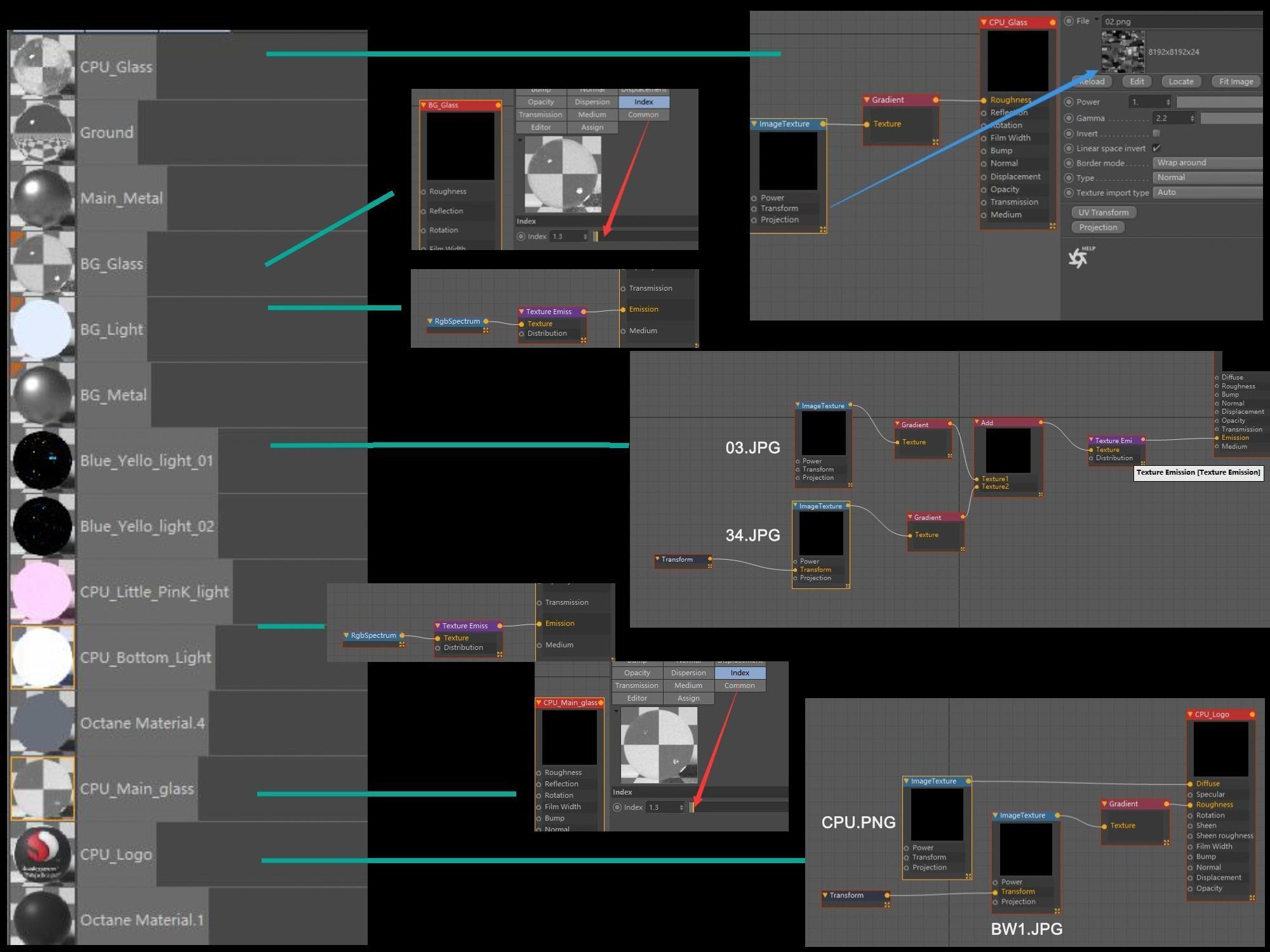Click the Octane Material.4 gray sphere

42,723
